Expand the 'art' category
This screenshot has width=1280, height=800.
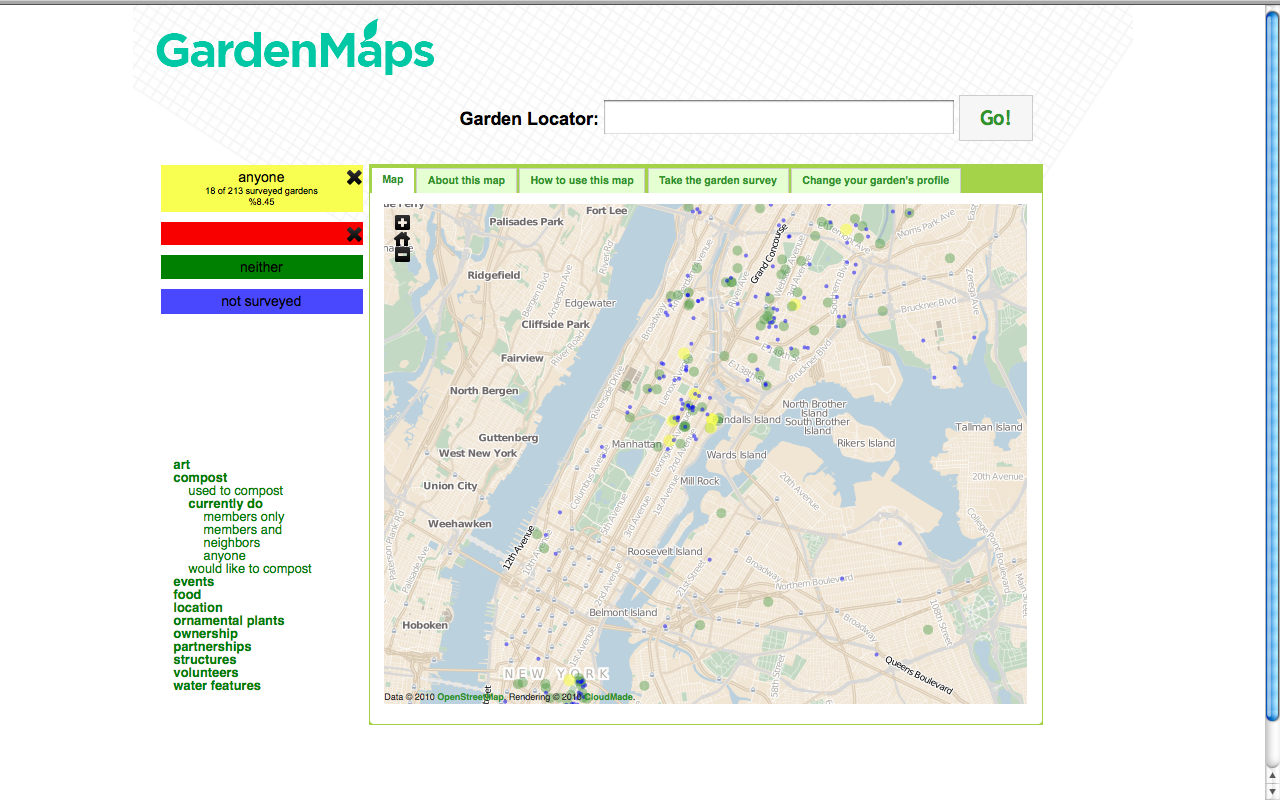point(181,465)
